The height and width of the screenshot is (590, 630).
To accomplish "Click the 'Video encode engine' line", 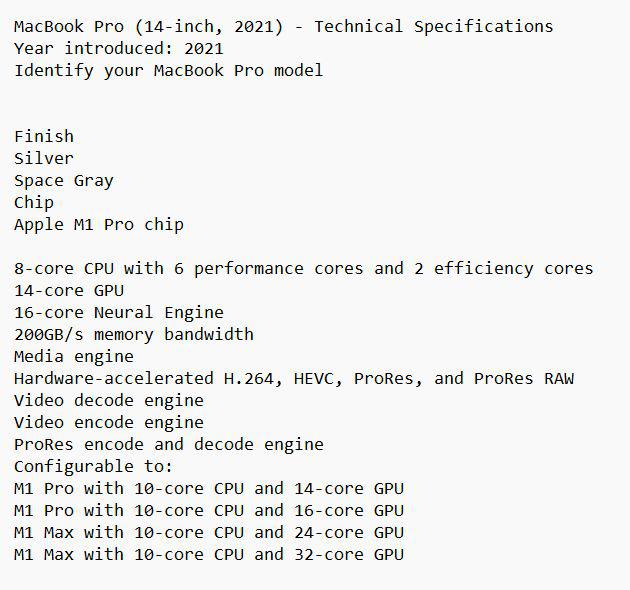I will click(109, 423).
